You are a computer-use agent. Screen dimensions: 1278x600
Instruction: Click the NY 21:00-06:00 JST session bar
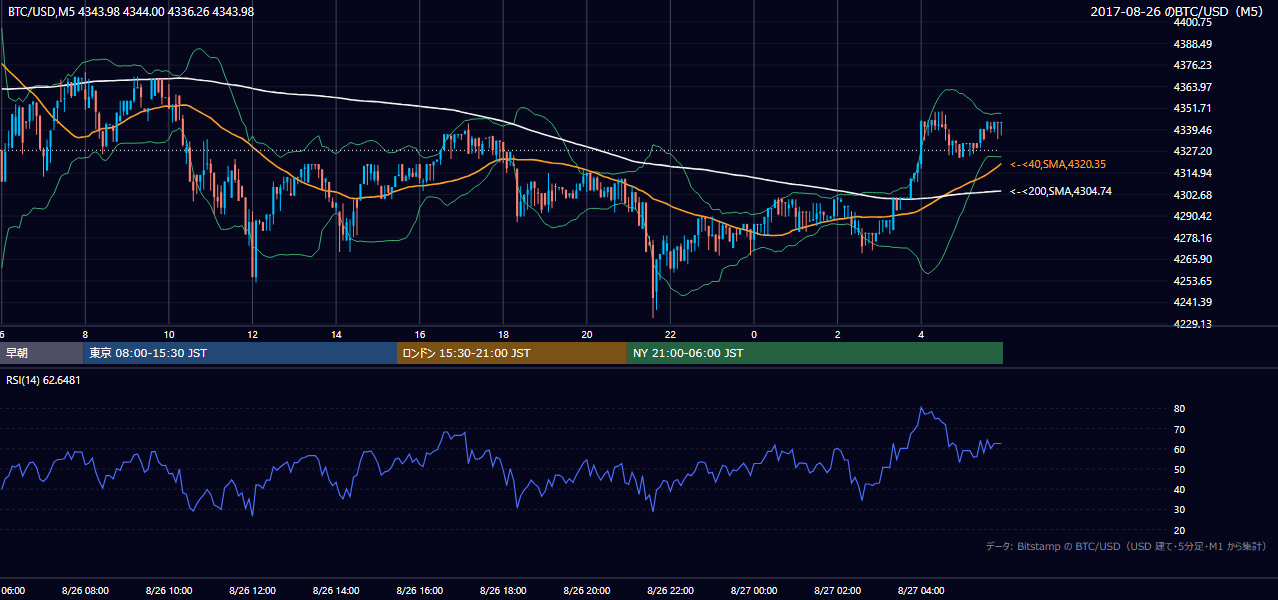[815, 353]
